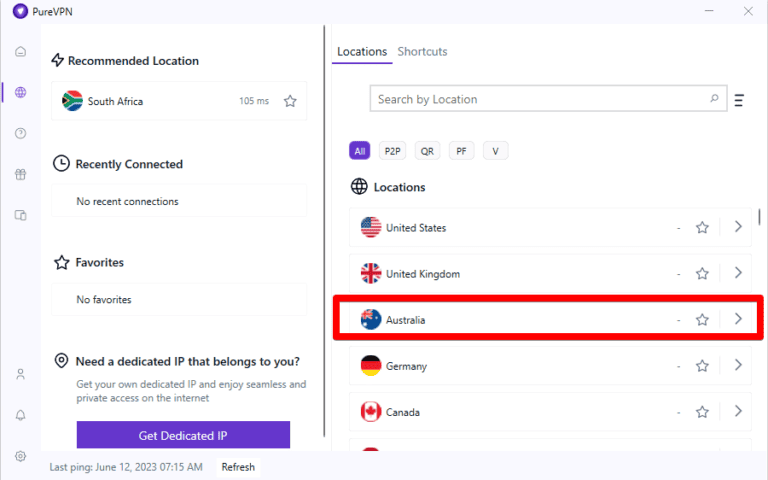
Task: Click the Refresh ping button
Action: pyautogui.click(x=238, y=467)
